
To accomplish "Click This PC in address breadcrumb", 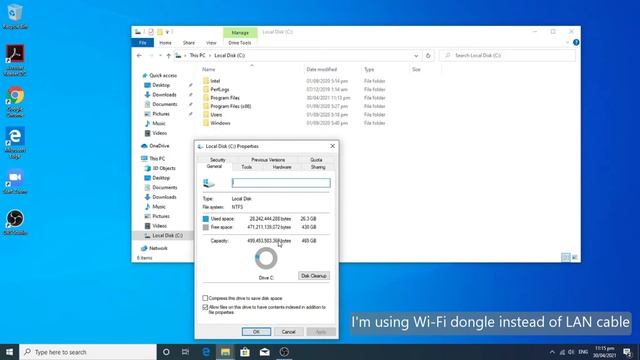I will pos(198,56).
